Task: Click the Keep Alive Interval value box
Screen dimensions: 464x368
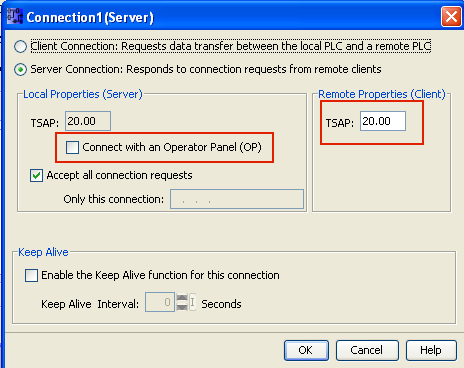Action: point(160,302)
